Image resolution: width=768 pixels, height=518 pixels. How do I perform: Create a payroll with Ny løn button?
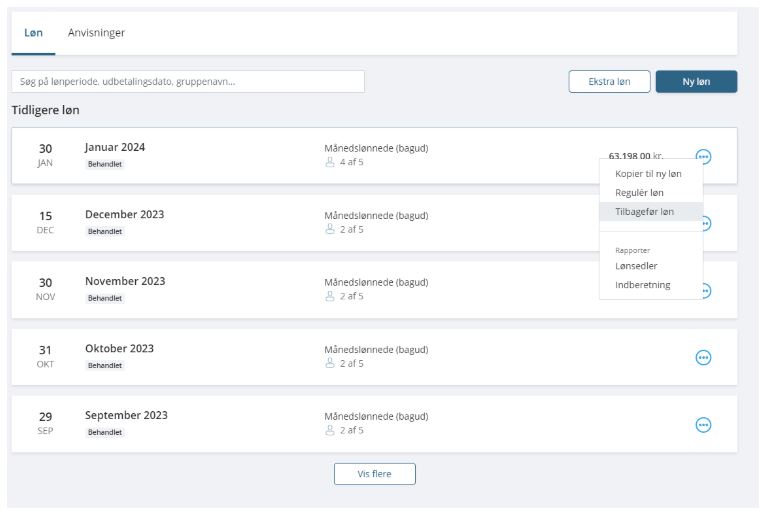[696, 81]
